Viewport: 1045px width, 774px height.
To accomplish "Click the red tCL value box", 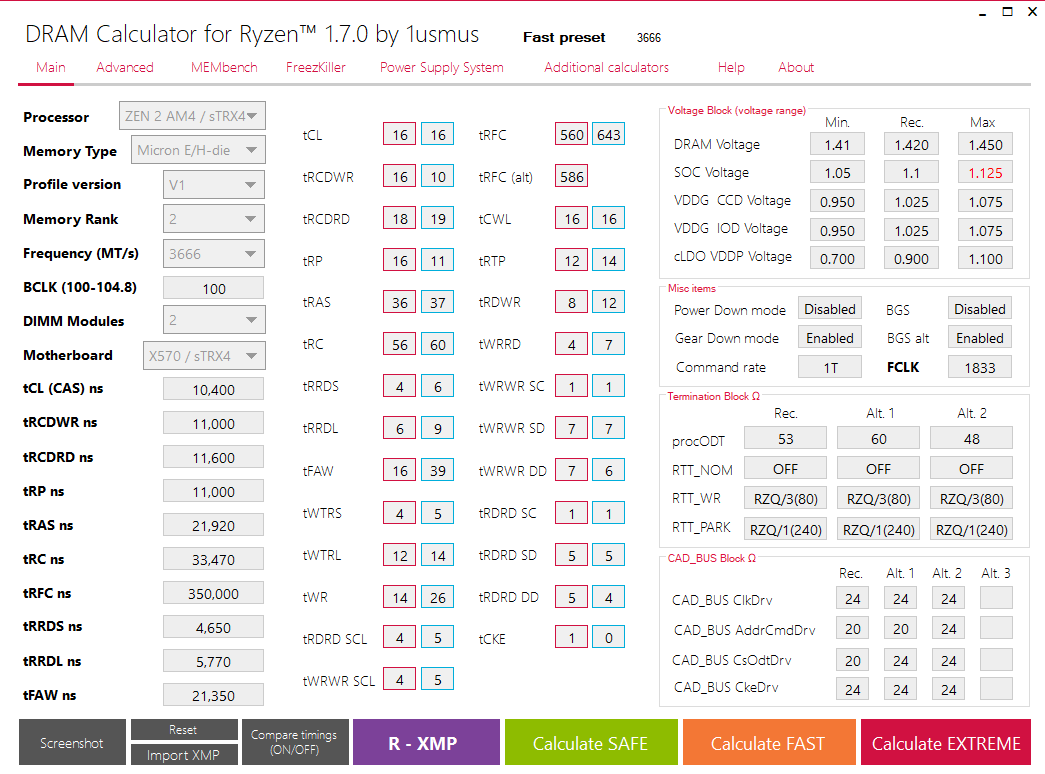I will coord(399,135).
